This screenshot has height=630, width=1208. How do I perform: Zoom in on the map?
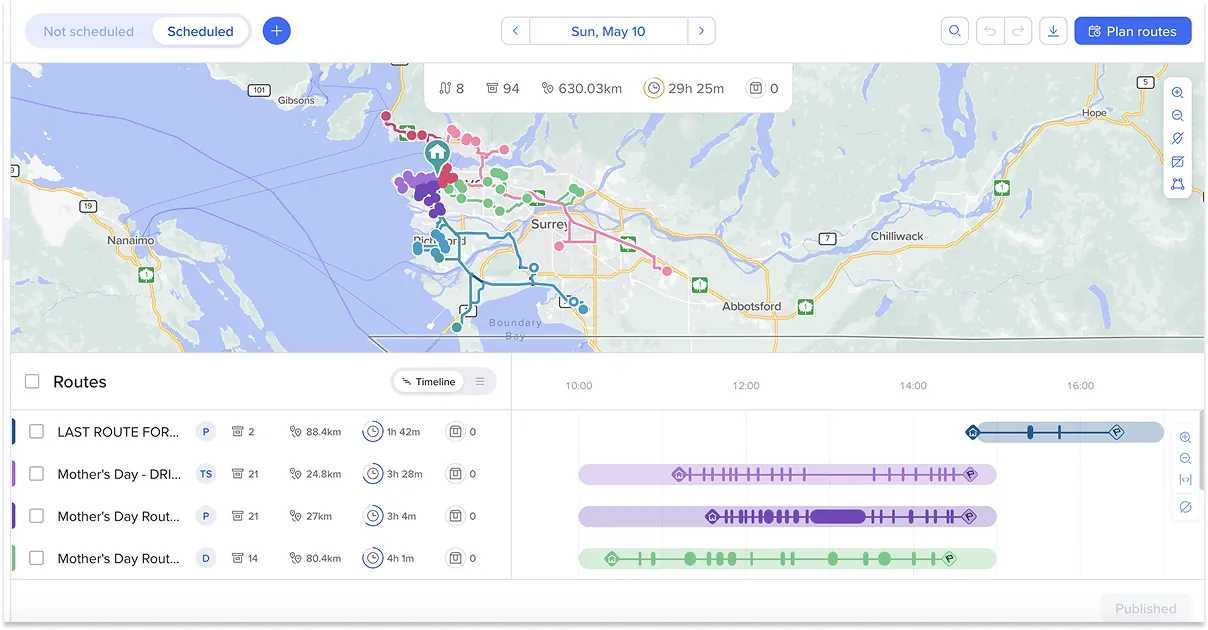pyautogui.click(x=1177, y=92)
